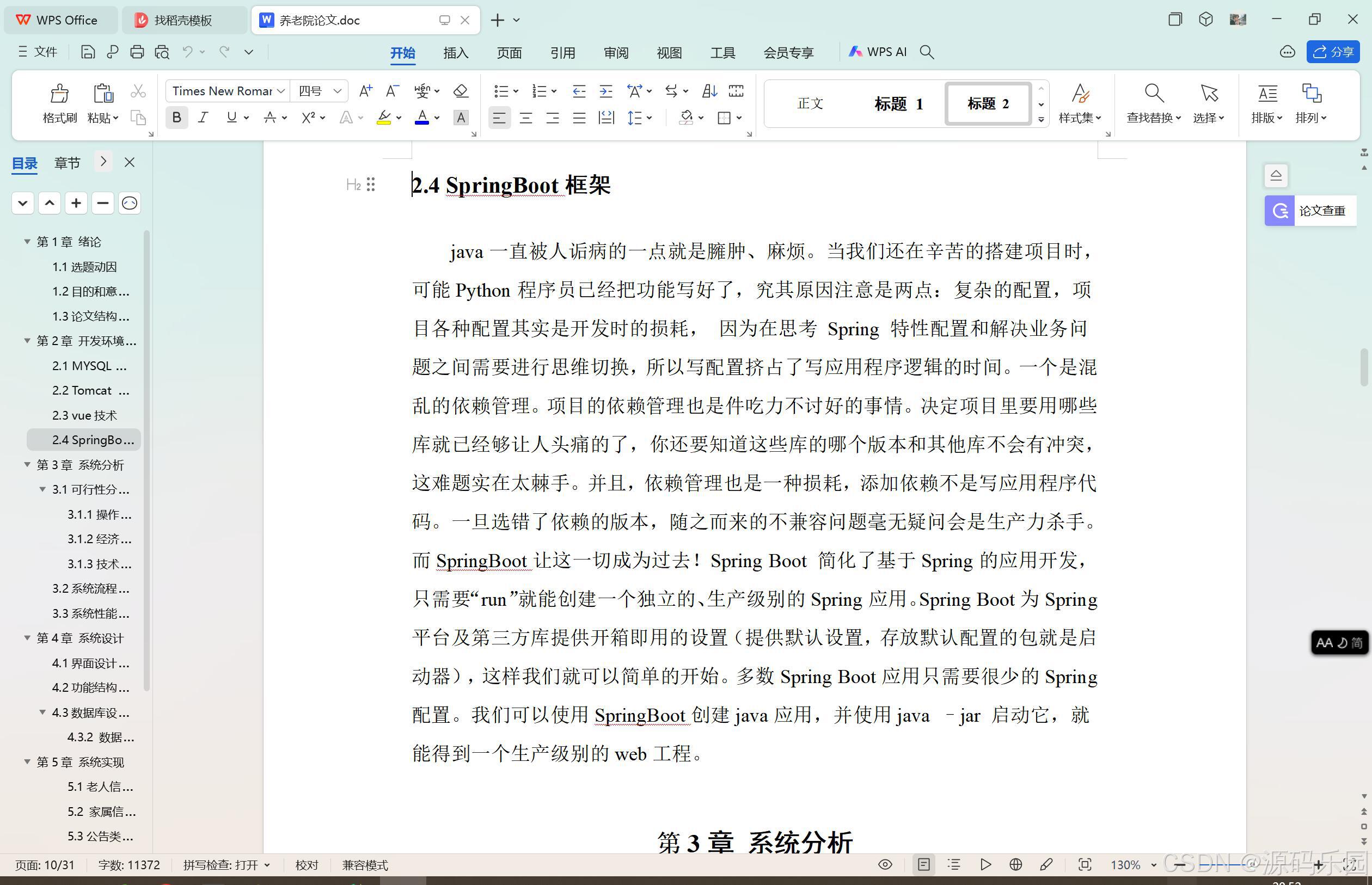
Task: Clear formatting with the eraser icon
Action: [x=461, y=90]
